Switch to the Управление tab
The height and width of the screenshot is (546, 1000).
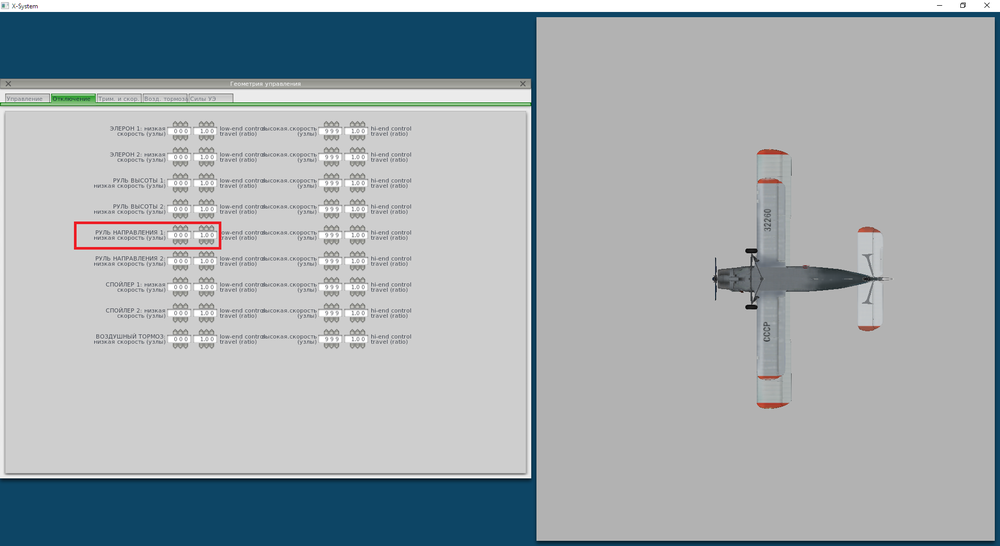tap(27, 98)
